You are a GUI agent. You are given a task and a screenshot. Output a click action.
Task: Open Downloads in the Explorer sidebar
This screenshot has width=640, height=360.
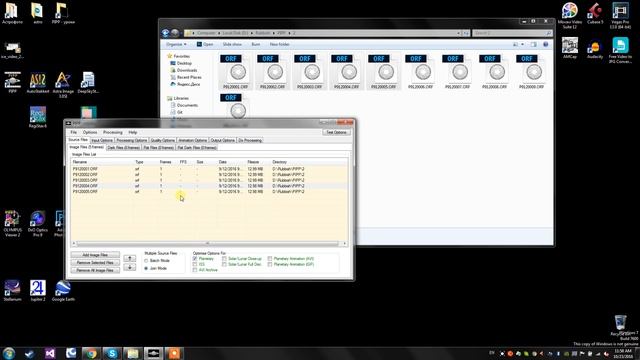click(x=187, y=70)
